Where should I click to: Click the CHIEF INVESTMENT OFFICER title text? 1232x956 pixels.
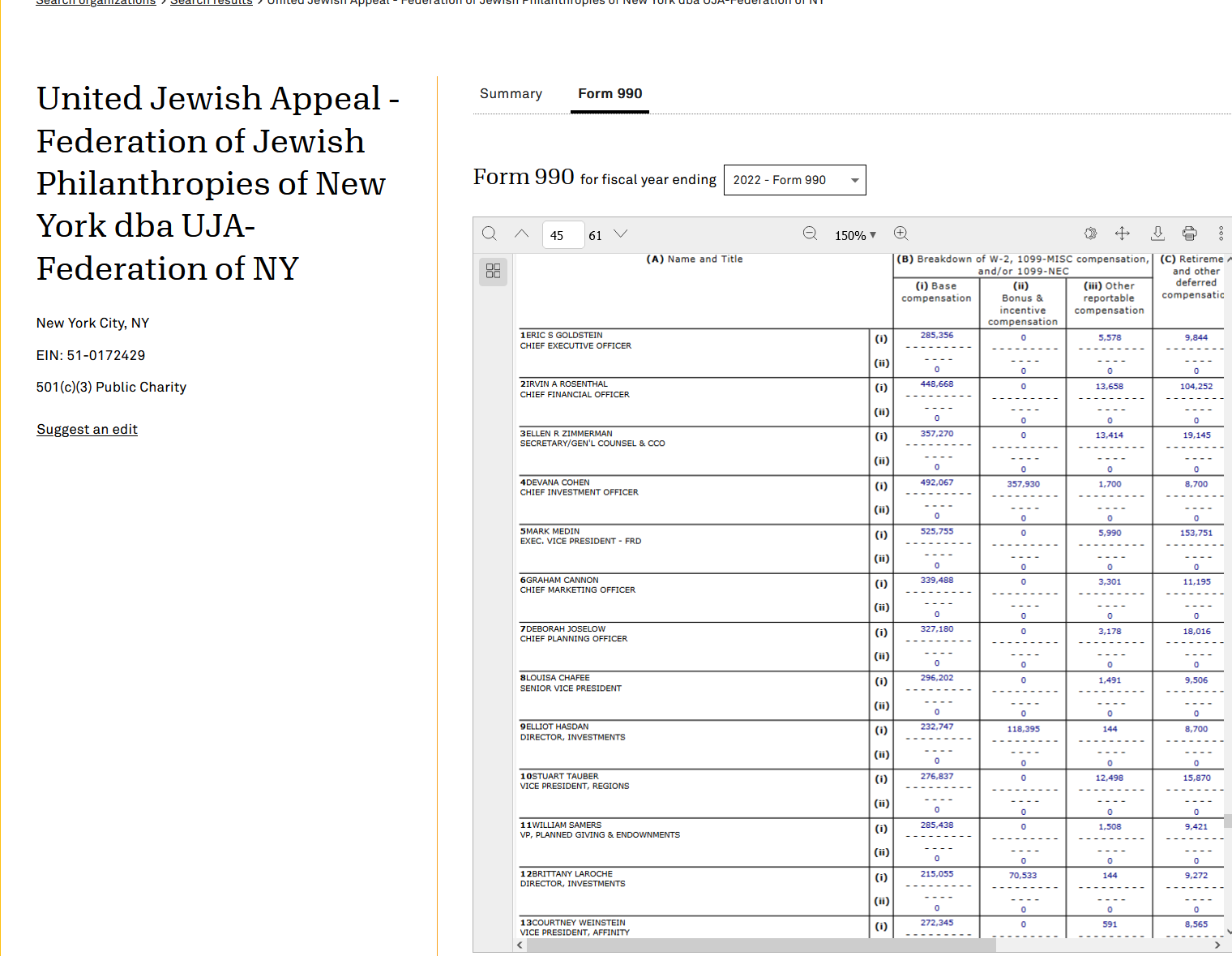coord(580,492)
